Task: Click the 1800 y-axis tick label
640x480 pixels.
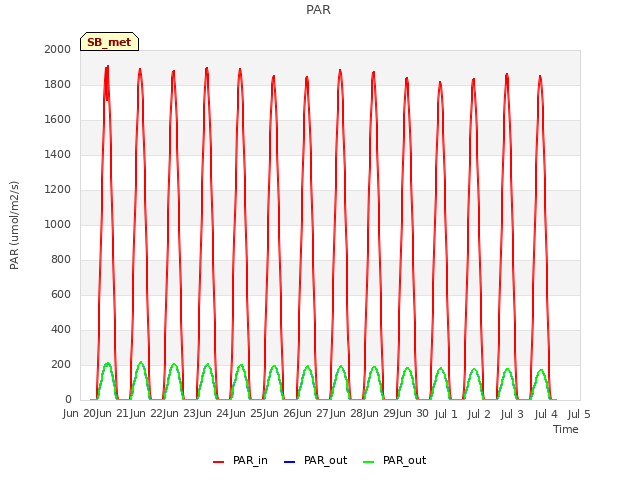Action: click(58, 84)
